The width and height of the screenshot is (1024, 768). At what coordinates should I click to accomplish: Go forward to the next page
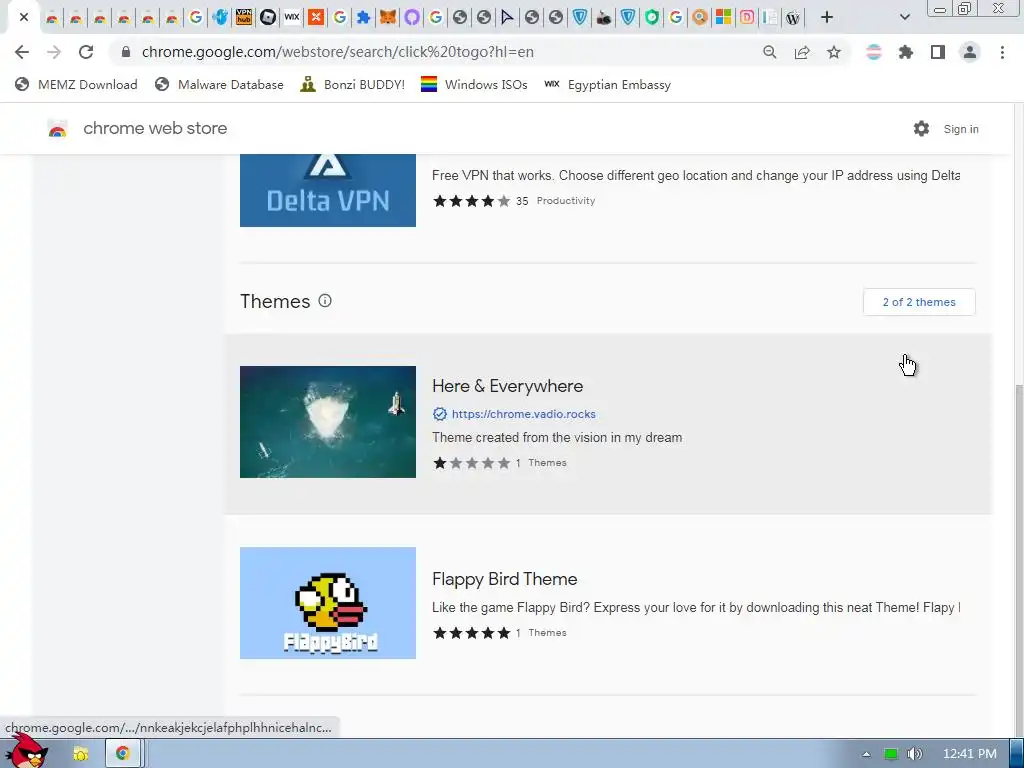[54, 52]
